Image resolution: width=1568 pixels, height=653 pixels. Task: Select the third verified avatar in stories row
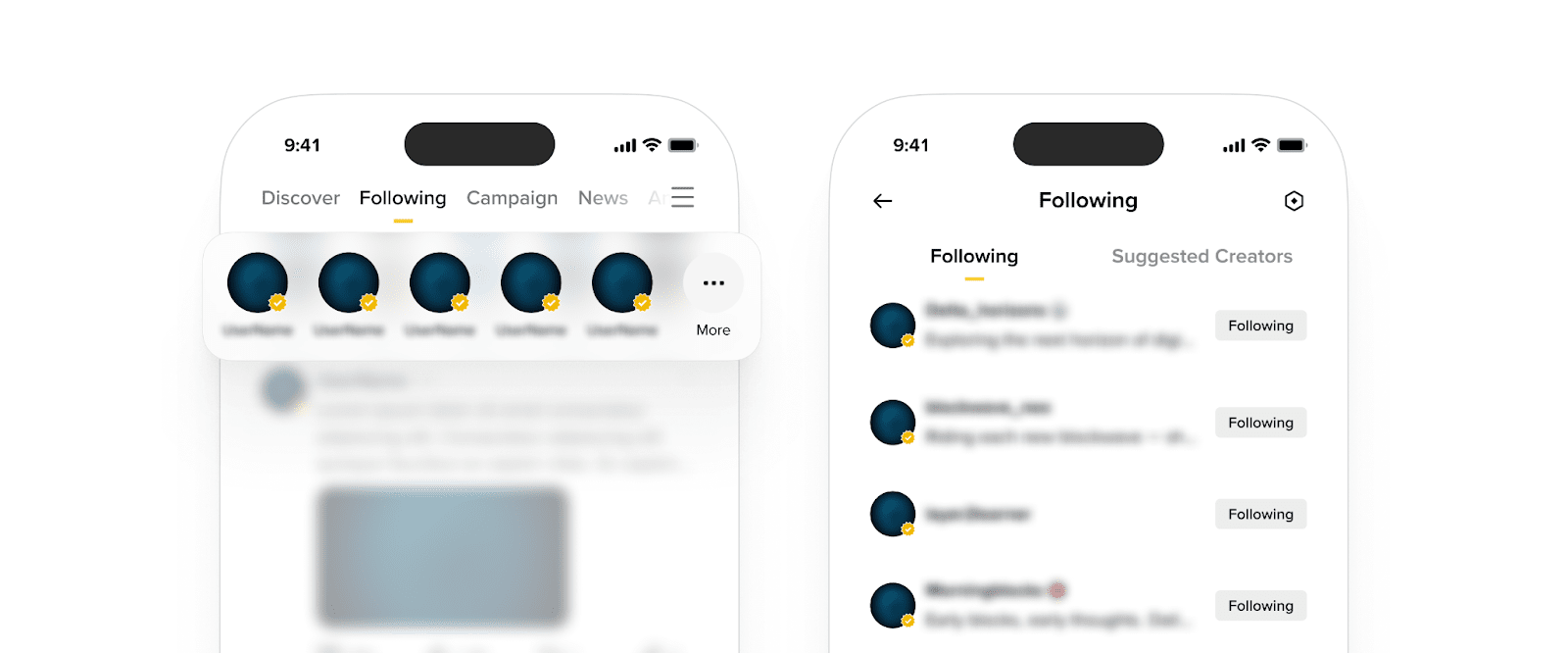440,282
